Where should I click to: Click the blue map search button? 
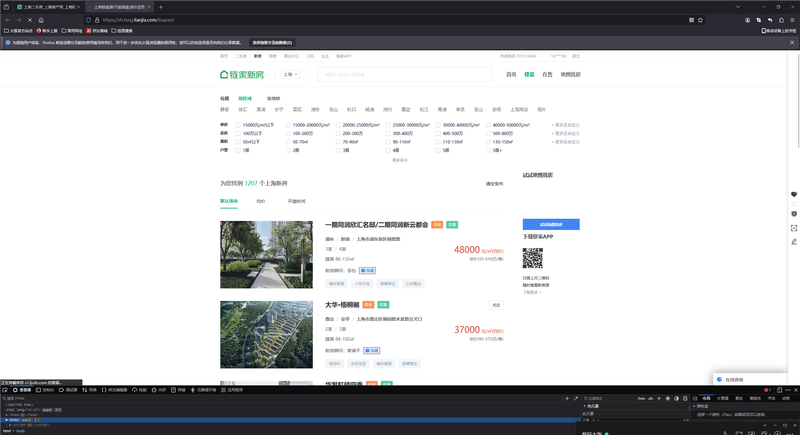pyautogui.click(x=551, y=224)
